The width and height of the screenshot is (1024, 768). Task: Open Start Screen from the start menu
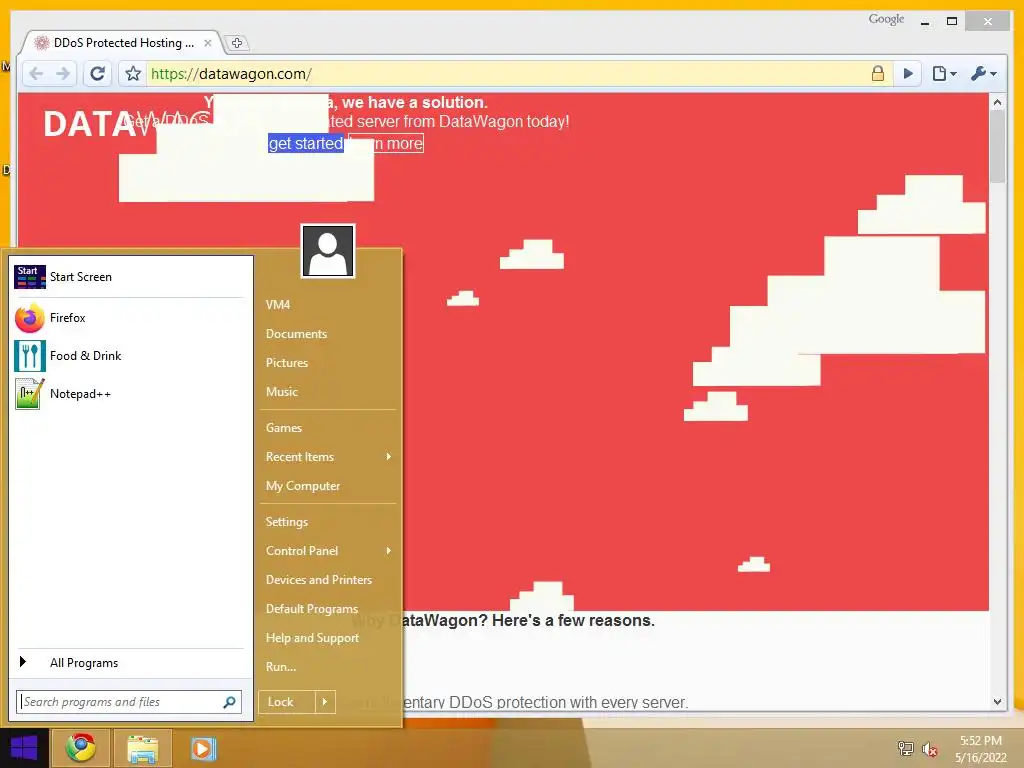click(130, 277)
